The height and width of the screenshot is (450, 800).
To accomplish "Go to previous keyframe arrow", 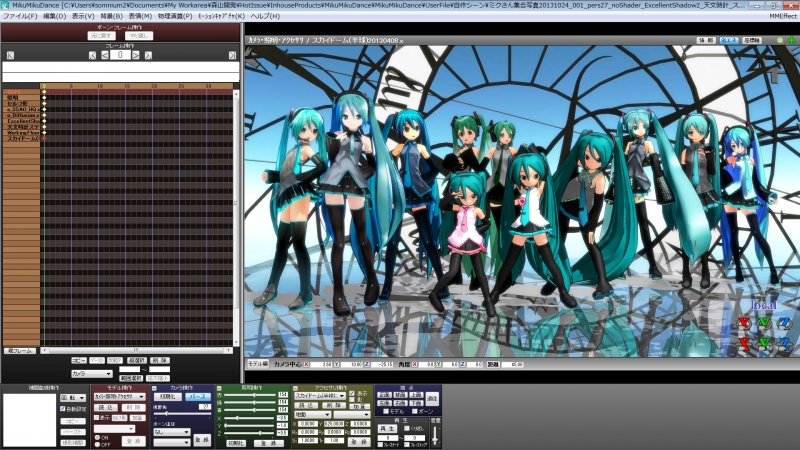I will (92, 55).
